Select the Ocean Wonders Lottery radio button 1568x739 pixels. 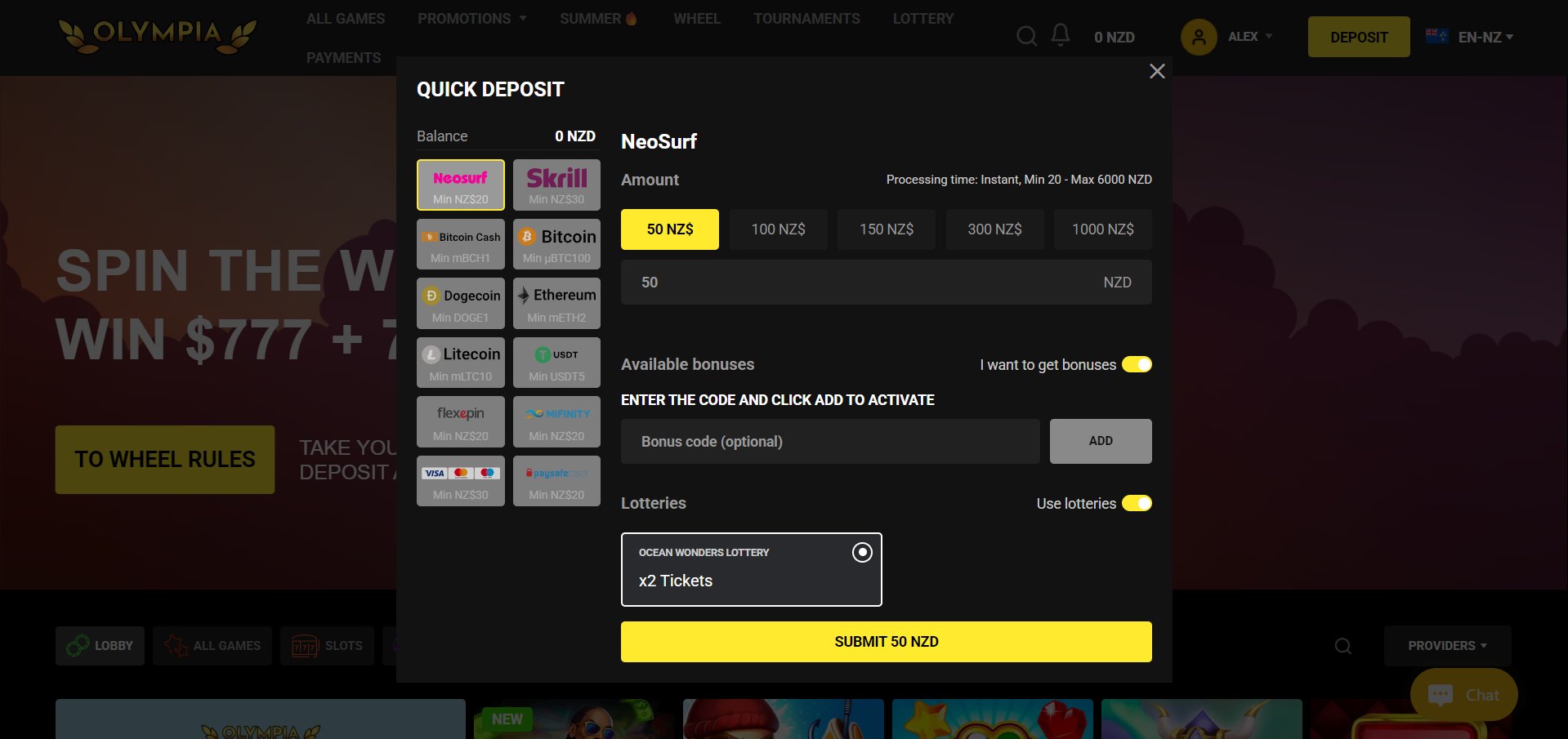(862, 553)
